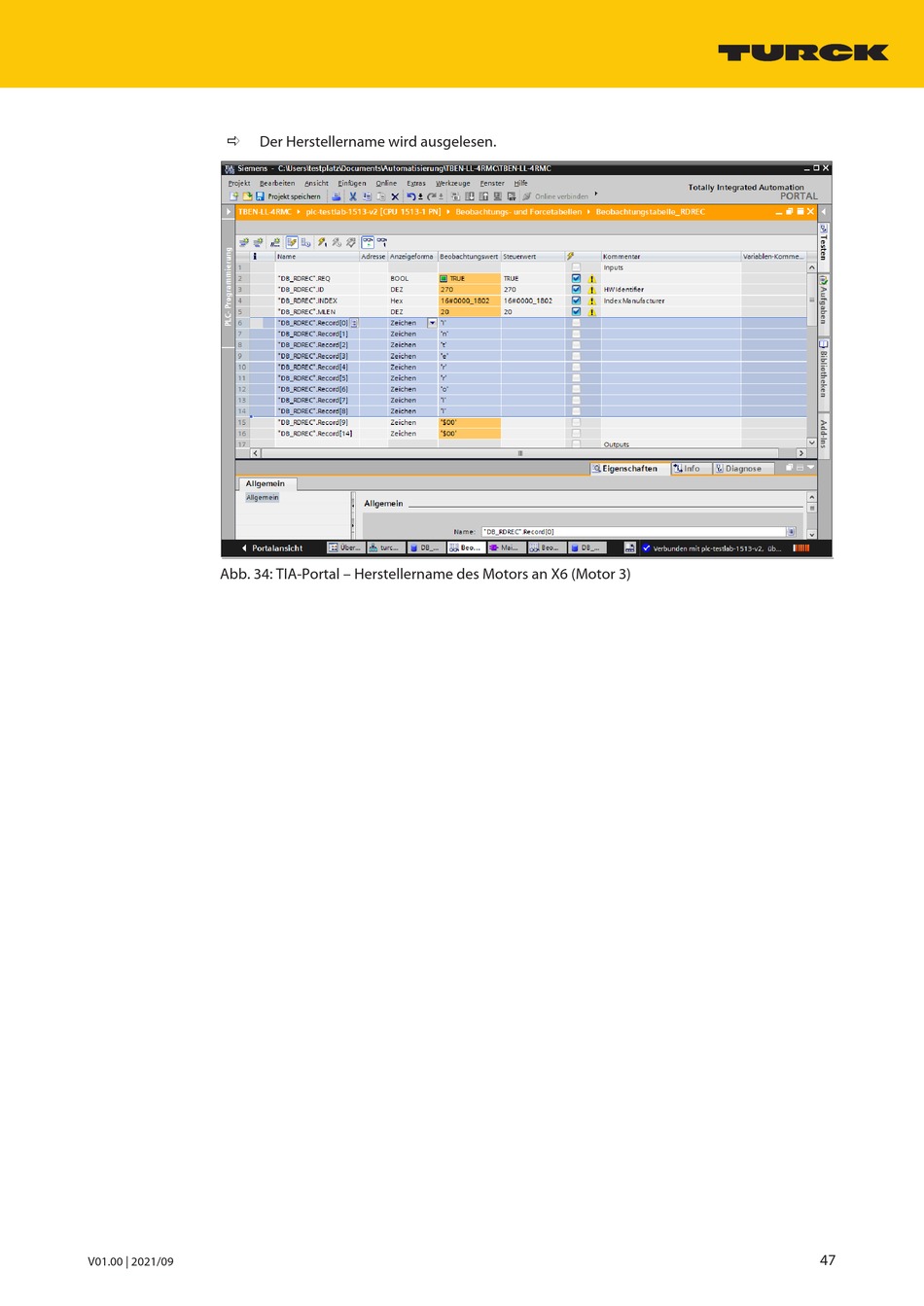Click the Name input field in properties
The height and width of the screenshot is (1306, 924).
point(633,532)
